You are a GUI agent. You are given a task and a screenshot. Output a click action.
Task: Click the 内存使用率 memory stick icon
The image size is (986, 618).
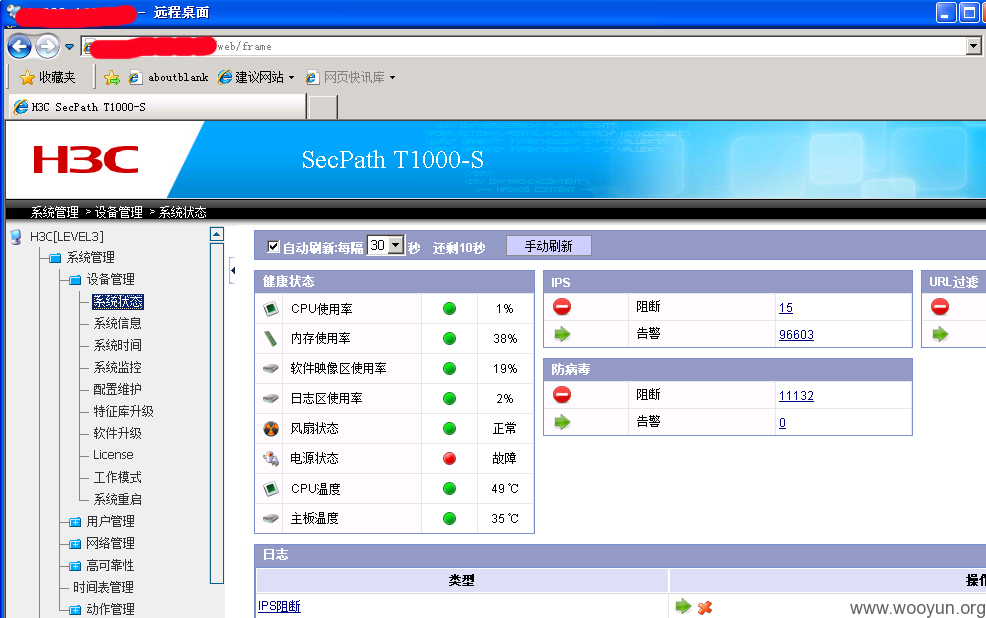pyautogui.click(x=271, y=338)
